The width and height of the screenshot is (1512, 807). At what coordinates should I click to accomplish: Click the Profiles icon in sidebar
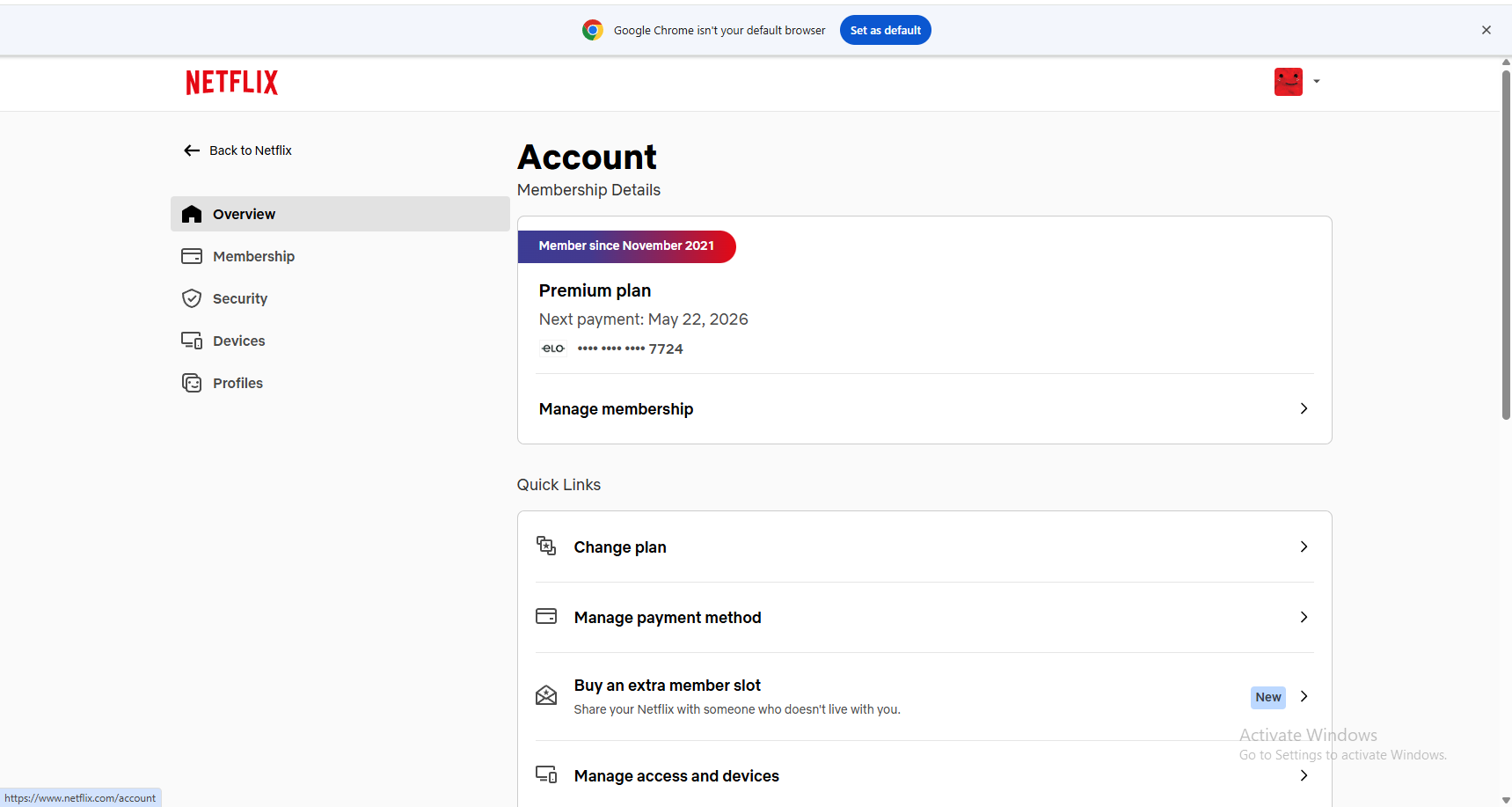tap(192, 383)
